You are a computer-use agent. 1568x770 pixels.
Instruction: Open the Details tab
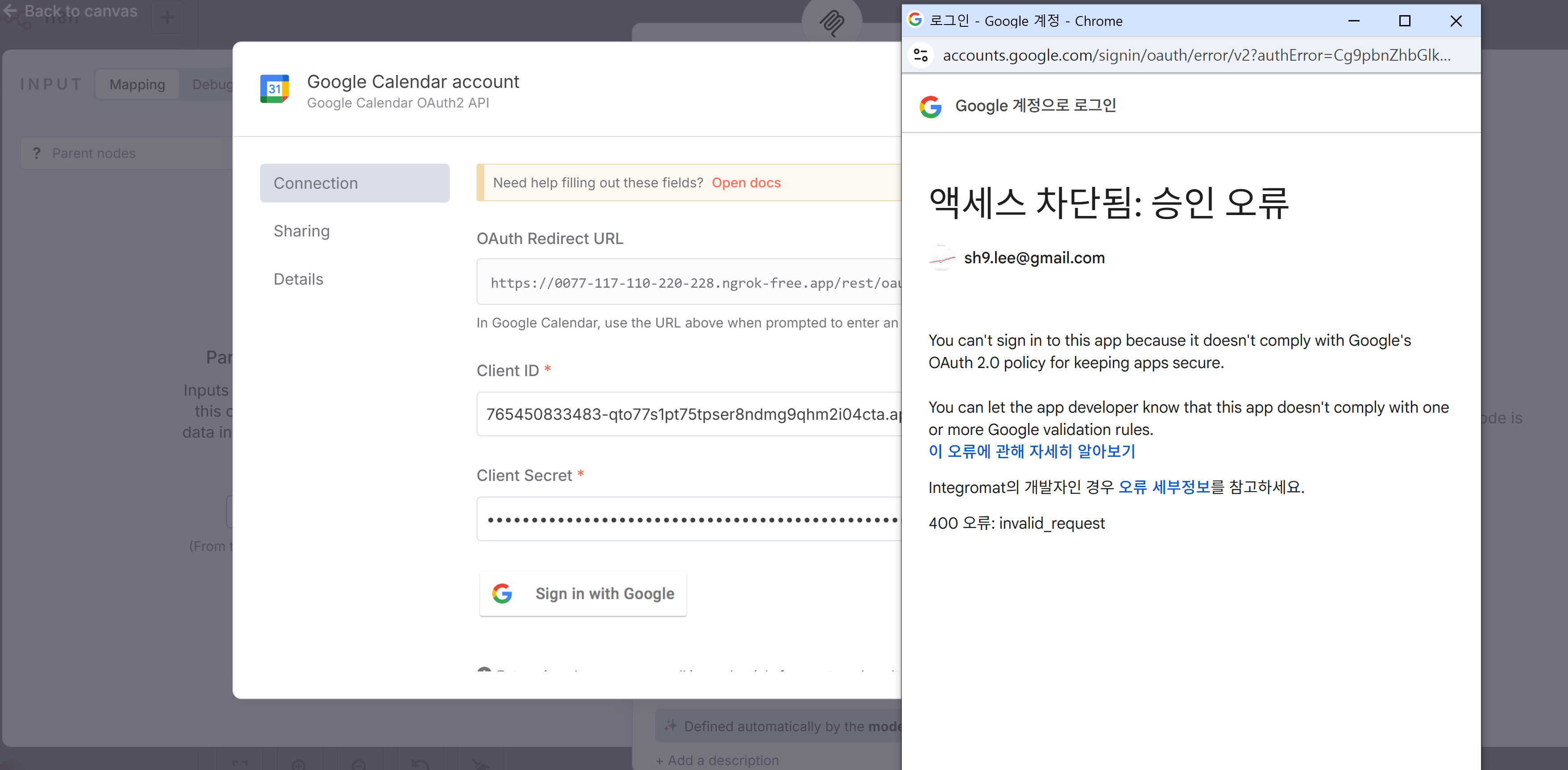click(x=298, y=279)
